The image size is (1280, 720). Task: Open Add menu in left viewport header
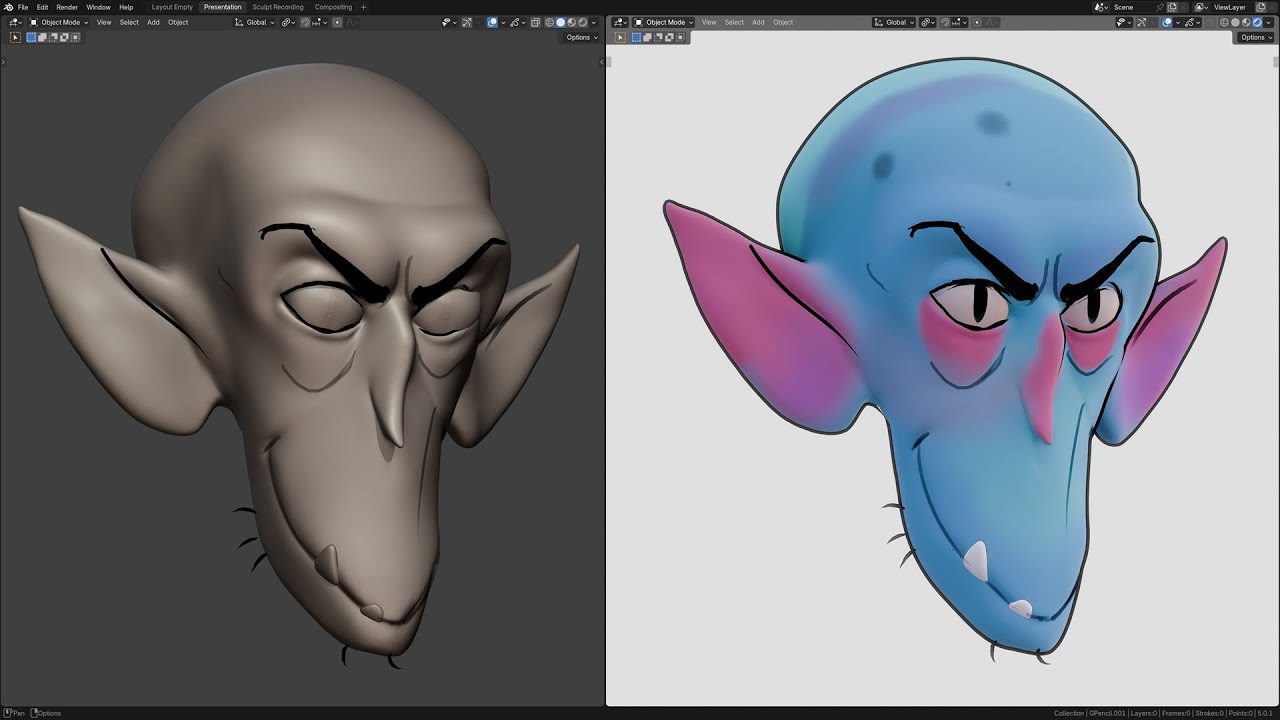pyautogui.click(x=153, y=22)
